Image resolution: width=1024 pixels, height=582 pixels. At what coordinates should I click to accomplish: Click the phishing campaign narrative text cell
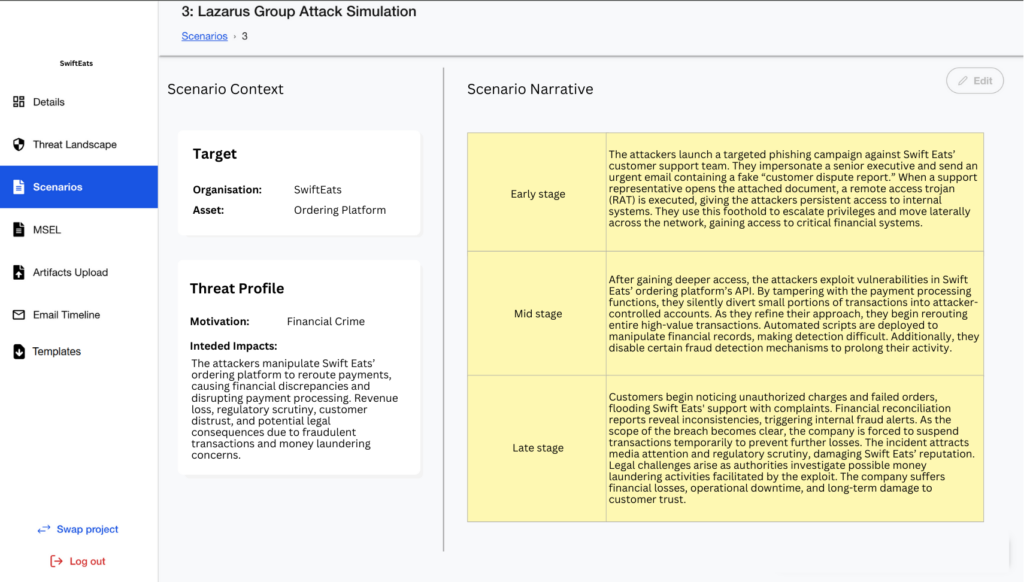(x=794, y=189)
